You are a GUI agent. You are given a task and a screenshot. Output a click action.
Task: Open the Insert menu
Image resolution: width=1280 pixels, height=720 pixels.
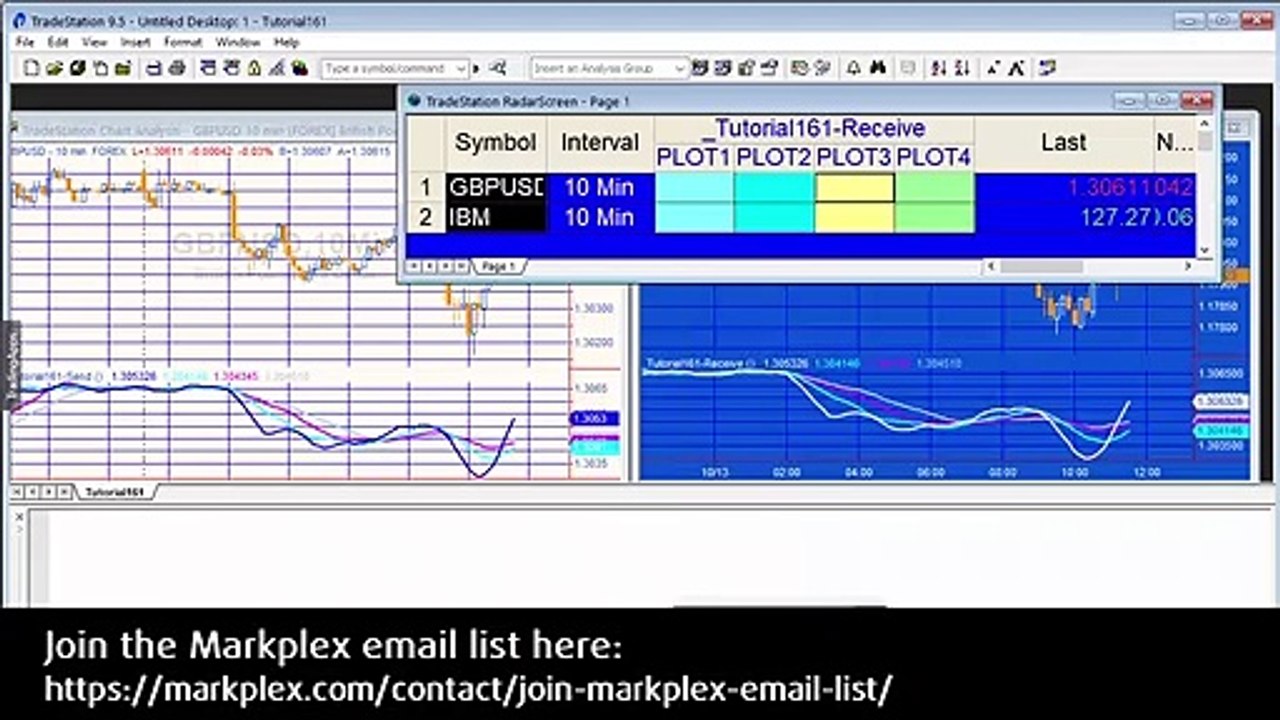[x=136, y=42]
